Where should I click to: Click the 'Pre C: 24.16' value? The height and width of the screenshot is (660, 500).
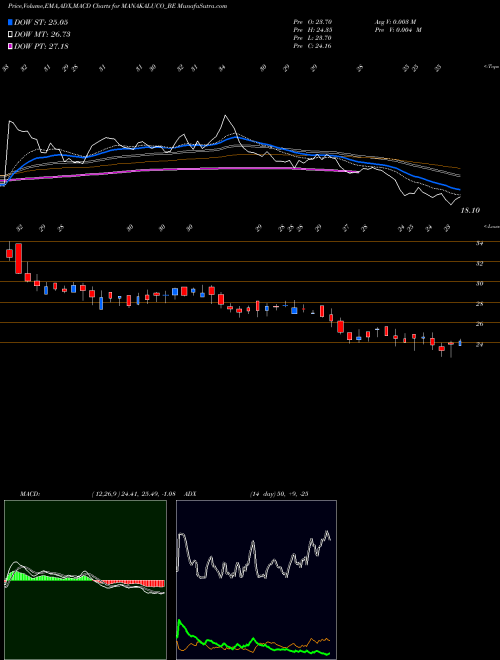pos(312,46)
